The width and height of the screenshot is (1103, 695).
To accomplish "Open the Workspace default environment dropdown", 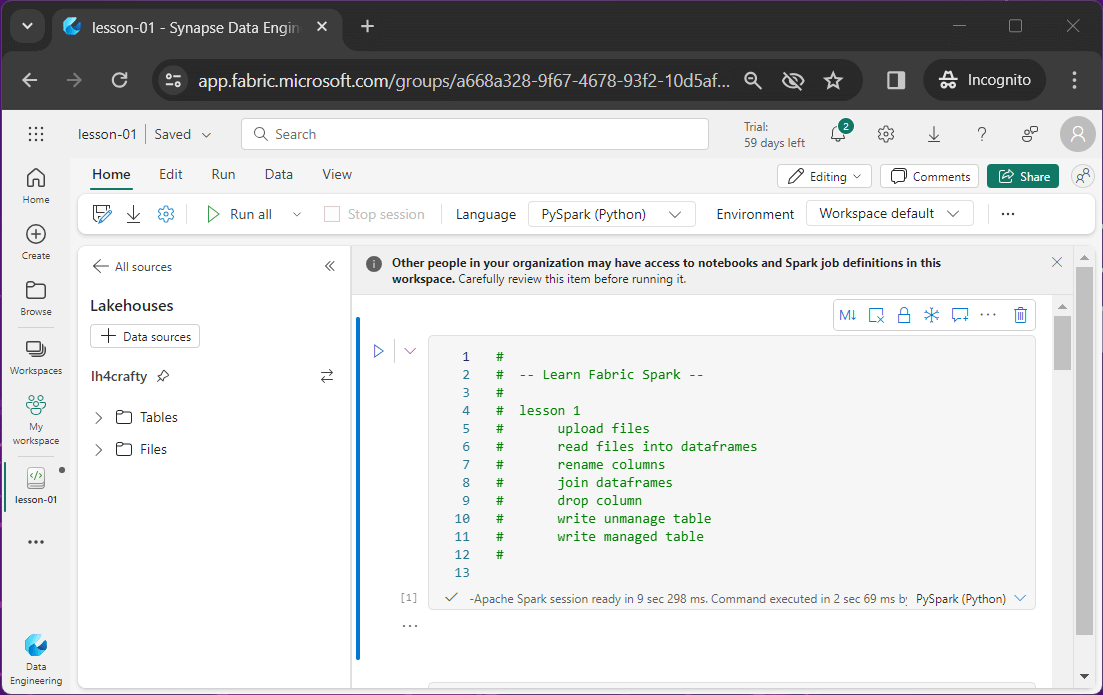I will [x=890, y=214].
